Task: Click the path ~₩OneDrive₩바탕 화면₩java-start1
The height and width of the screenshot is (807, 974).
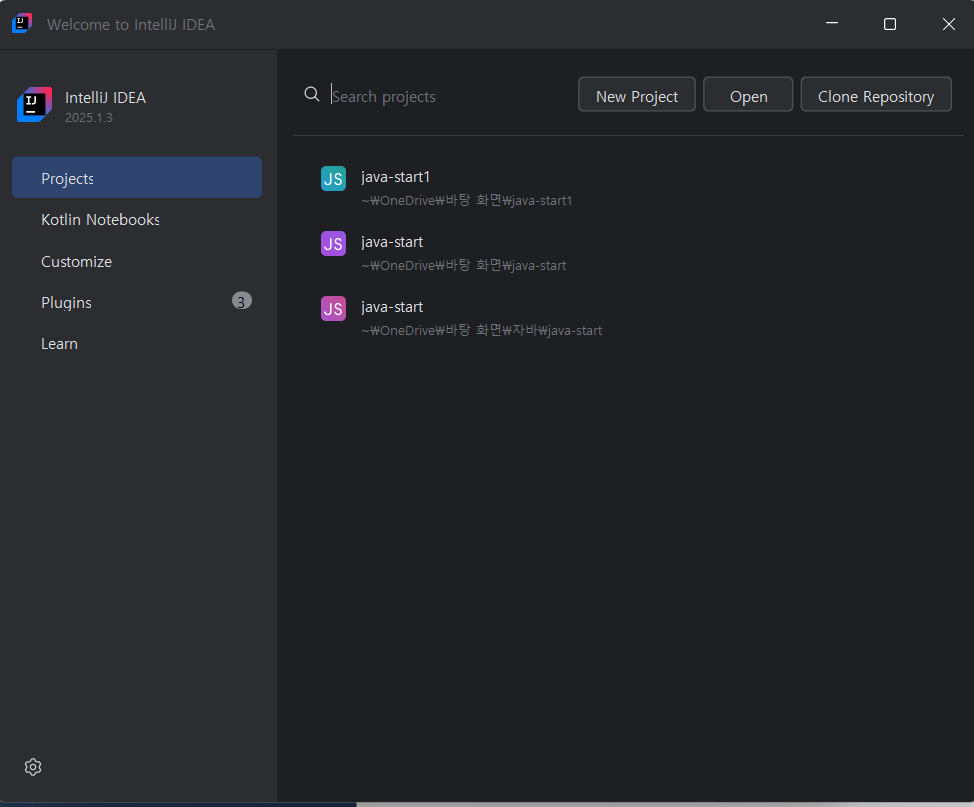Action: (467, 201)
